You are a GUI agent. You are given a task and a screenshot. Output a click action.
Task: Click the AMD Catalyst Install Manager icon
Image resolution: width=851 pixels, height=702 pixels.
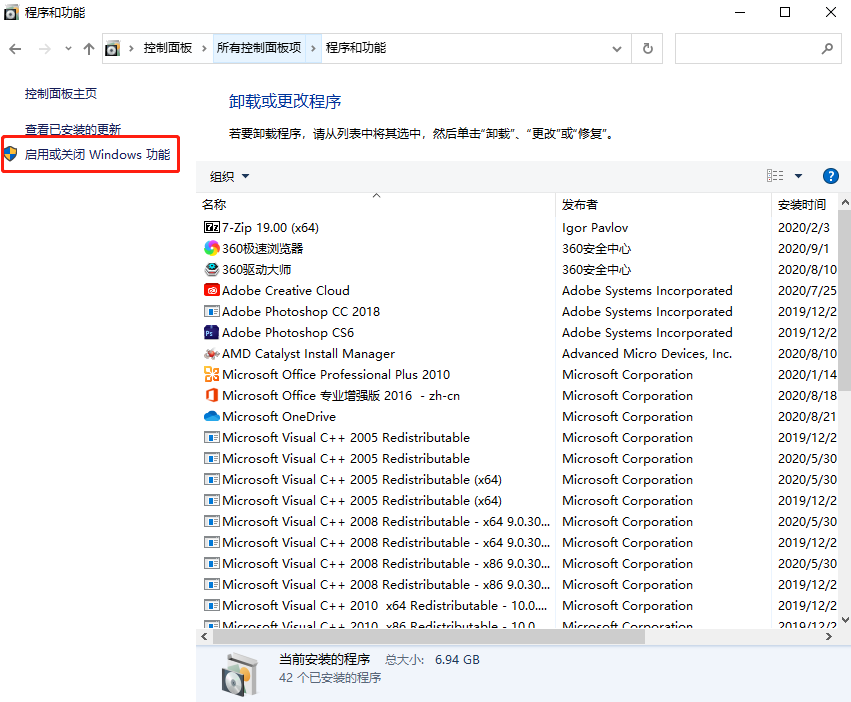[211, 353]
